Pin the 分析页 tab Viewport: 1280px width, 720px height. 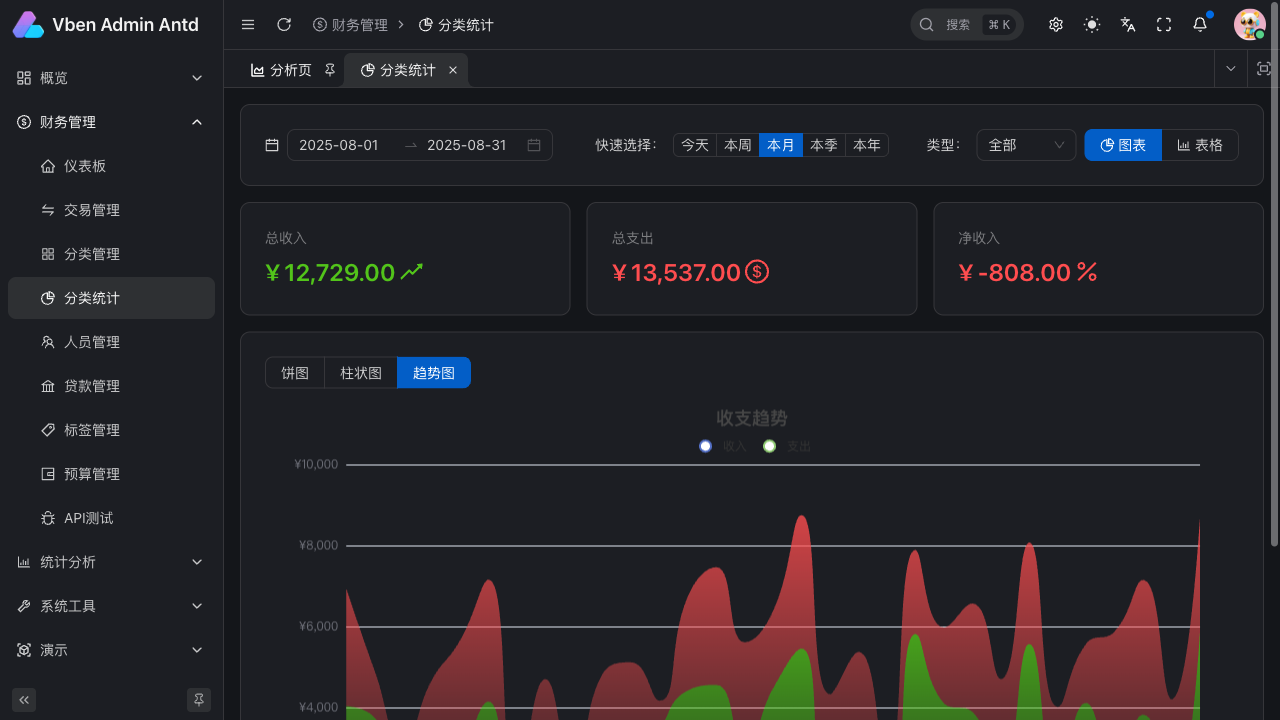click(x=330, y=70)
